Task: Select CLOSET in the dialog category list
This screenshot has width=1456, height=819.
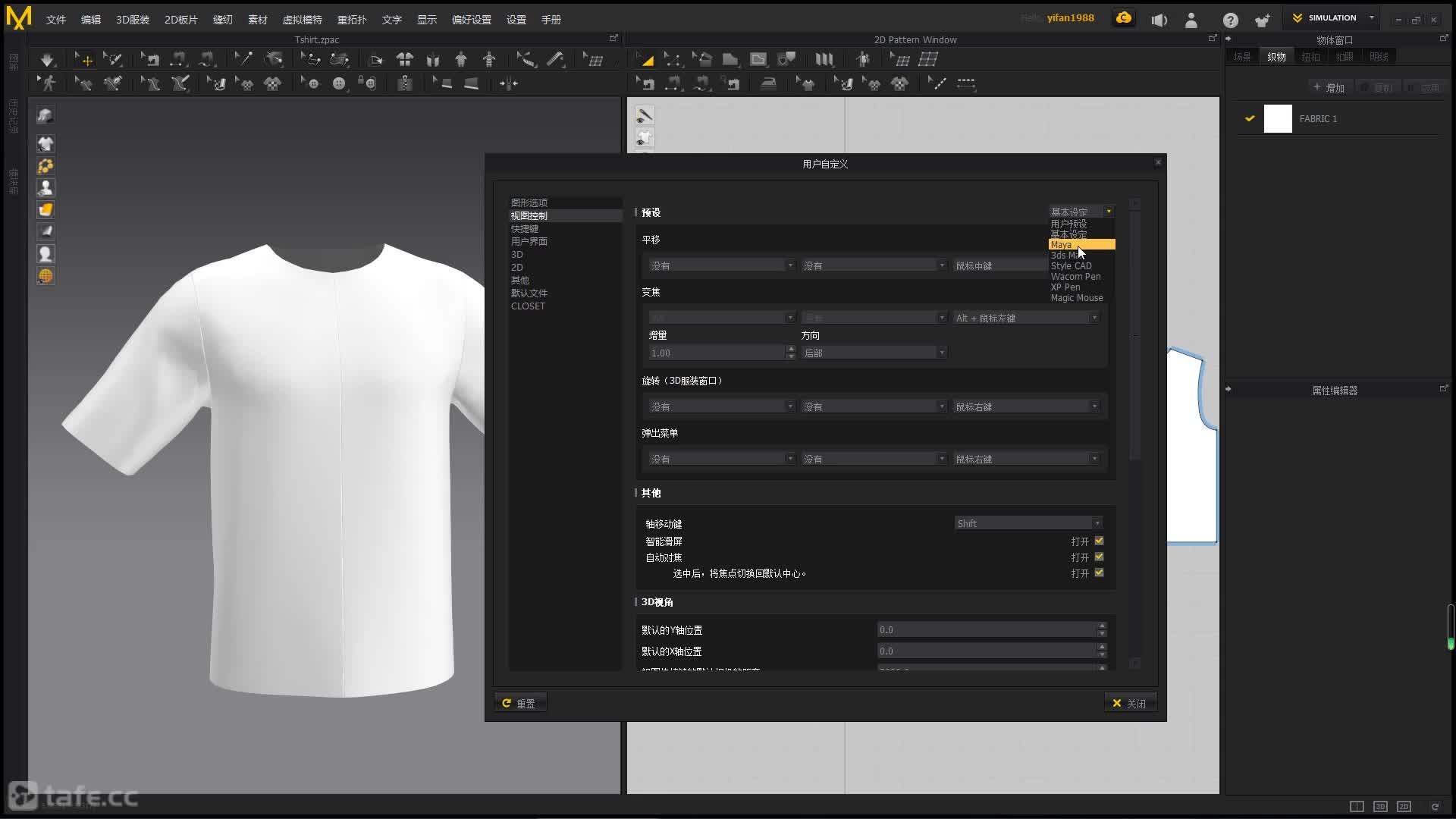Action: tap(528, 306)
